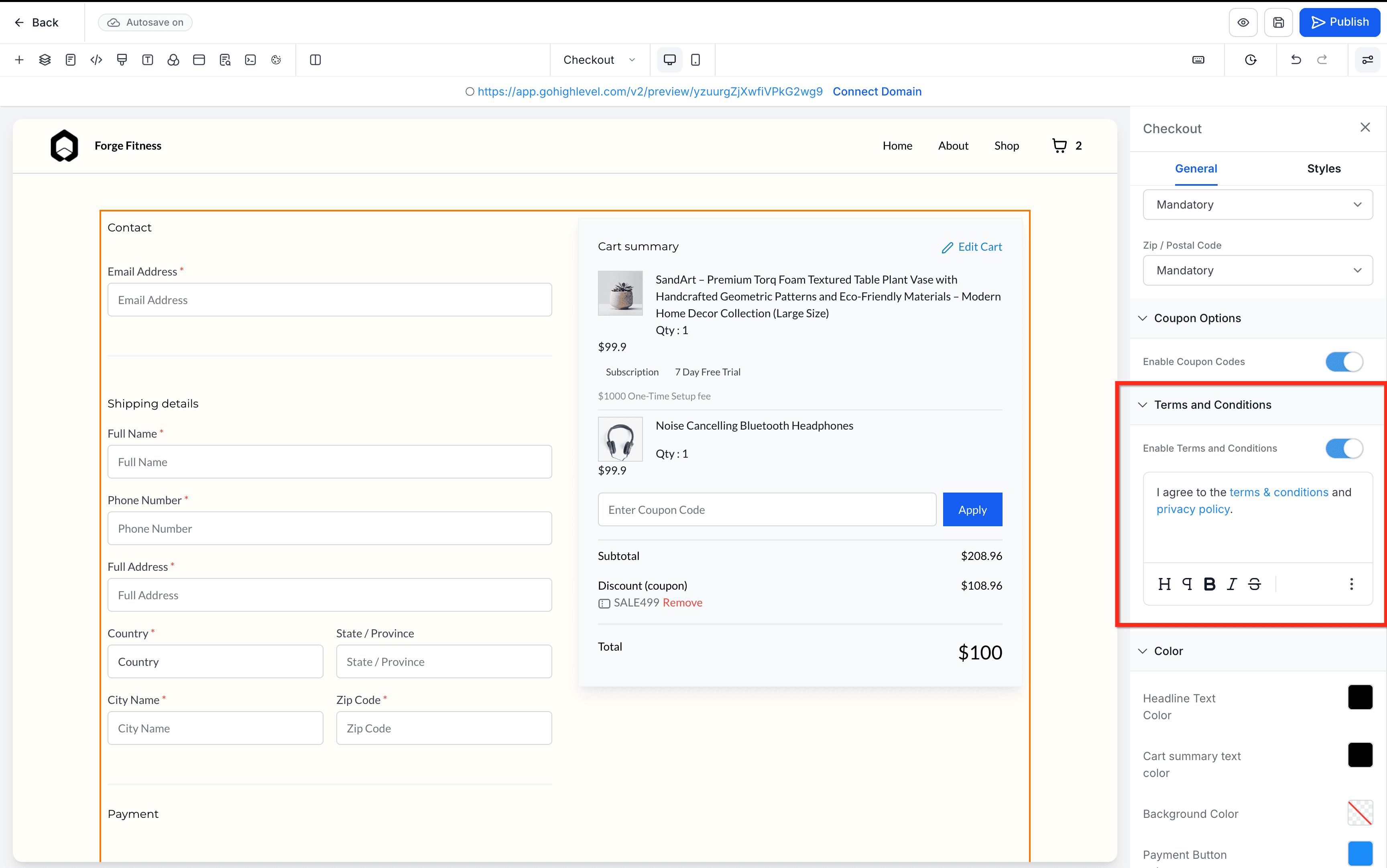The height and width of the screenshot is (868, 1387).
Task: Toggle Enable Coupon Codes switch
Action: [1344, 362]
